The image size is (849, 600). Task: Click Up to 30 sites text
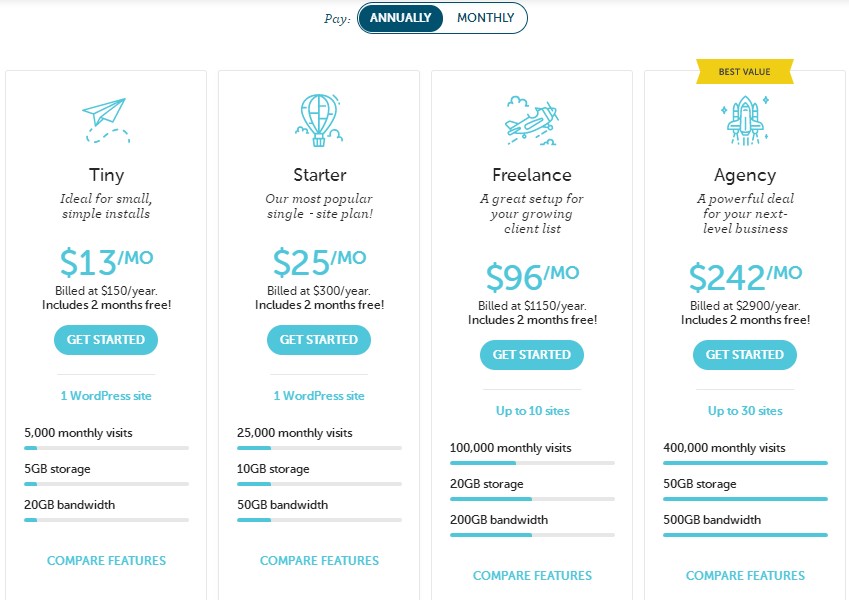pyautogui.click(x=745, y=411)
